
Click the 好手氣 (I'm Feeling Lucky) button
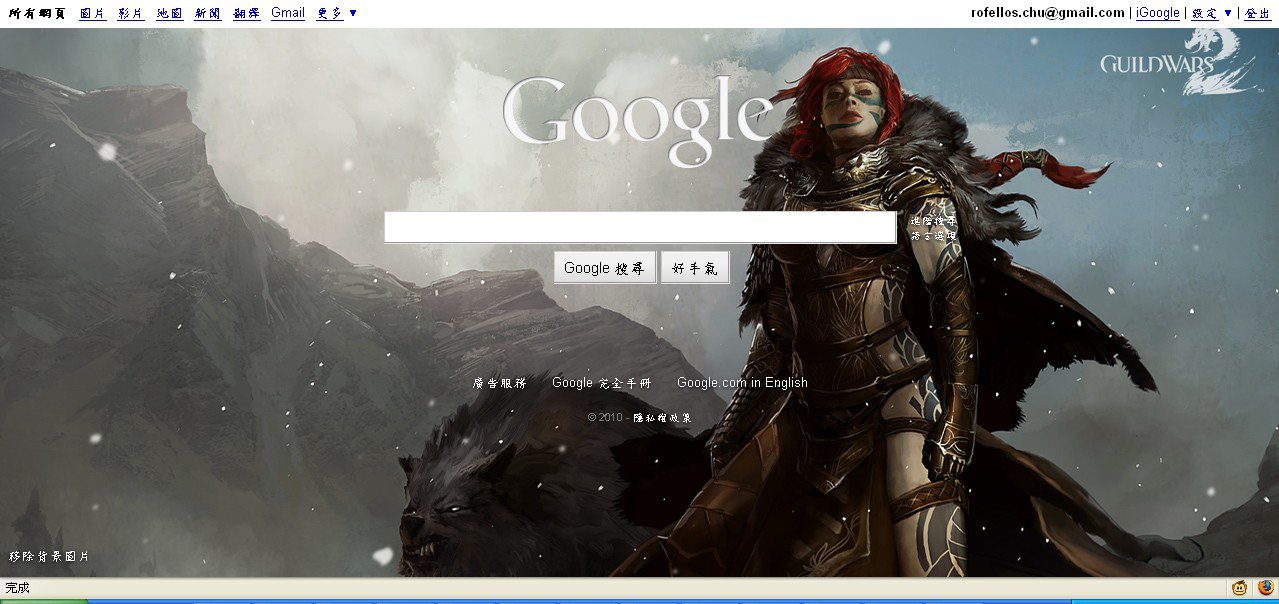[695, 268]
